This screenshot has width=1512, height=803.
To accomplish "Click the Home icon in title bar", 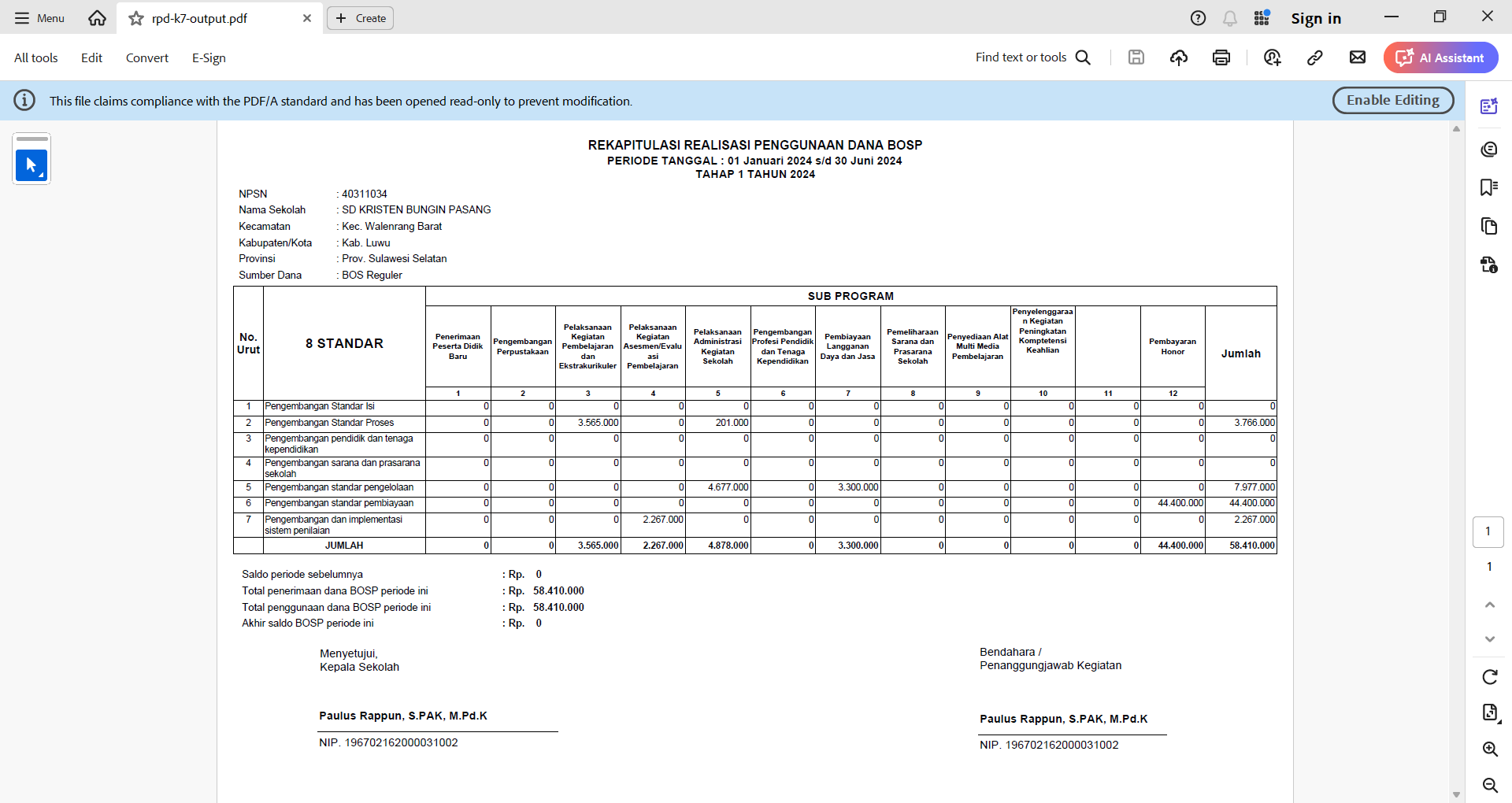I will pyautogui.click(x=97, y=18).
